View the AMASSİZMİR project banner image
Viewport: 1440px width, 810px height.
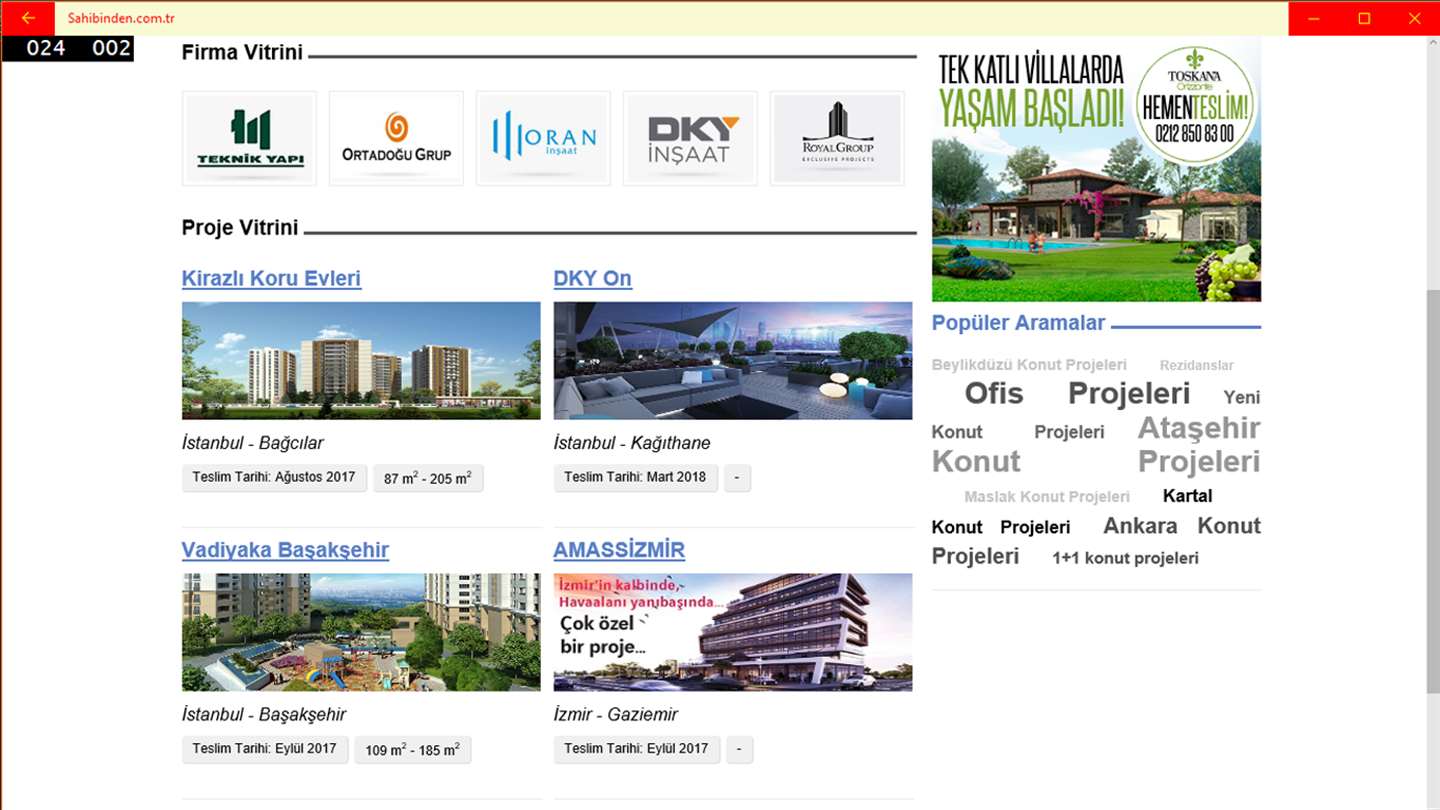733,632
